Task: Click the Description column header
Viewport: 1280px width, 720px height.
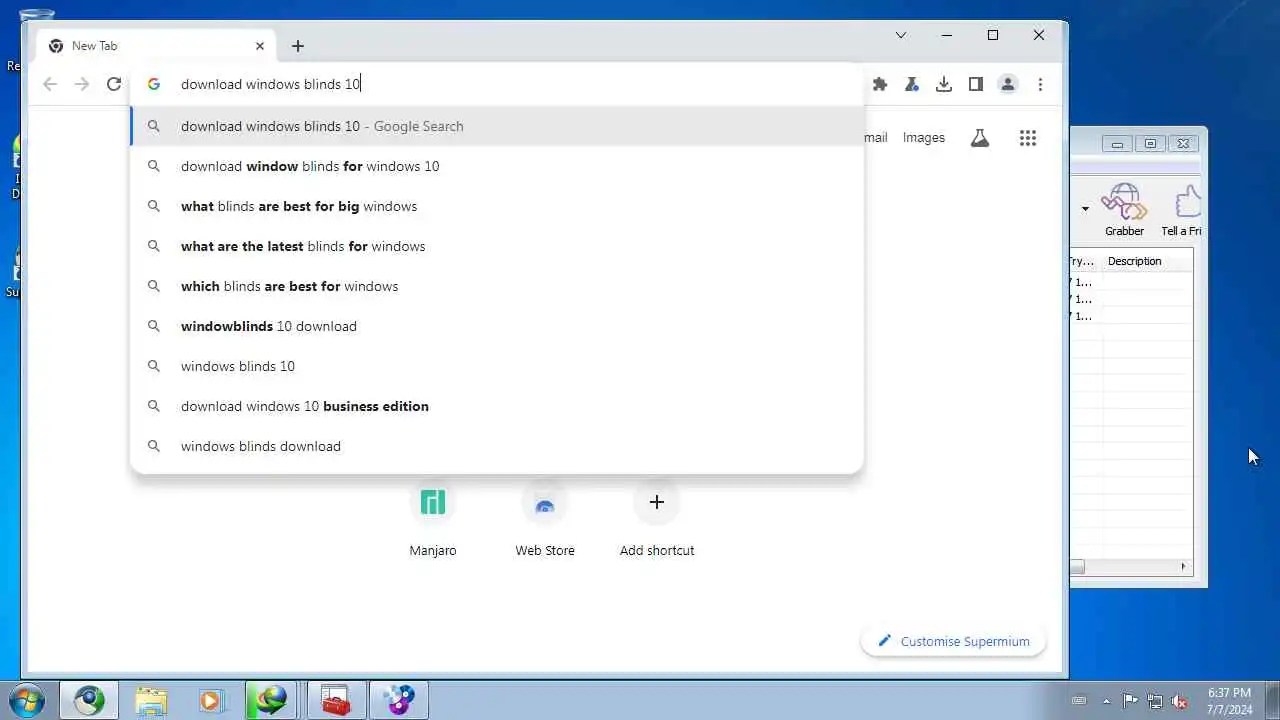Action: click(1148, 261)
